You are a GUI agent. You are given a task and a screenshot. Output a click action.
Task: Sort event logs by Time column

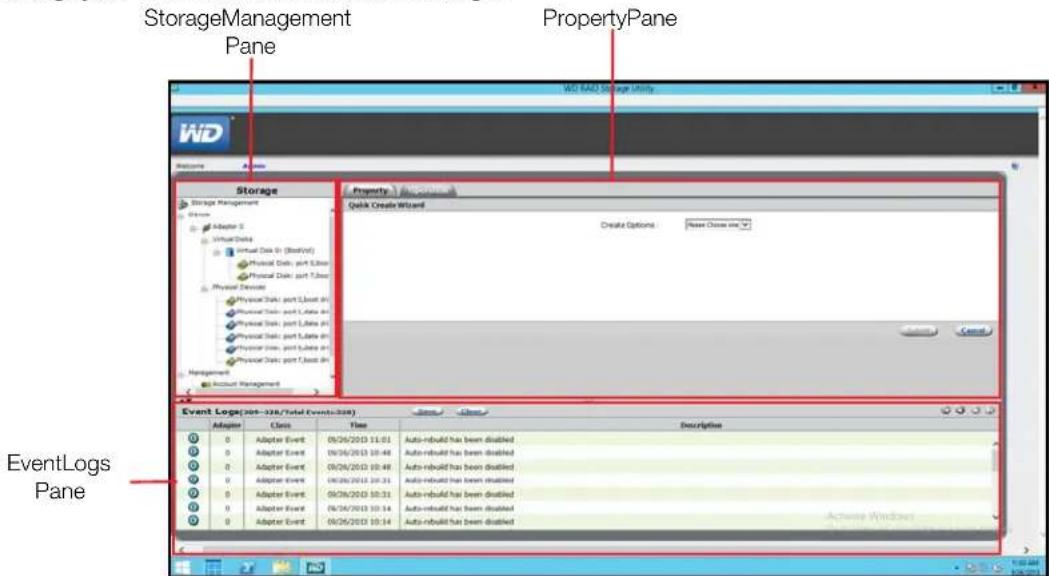click(358, 425)
